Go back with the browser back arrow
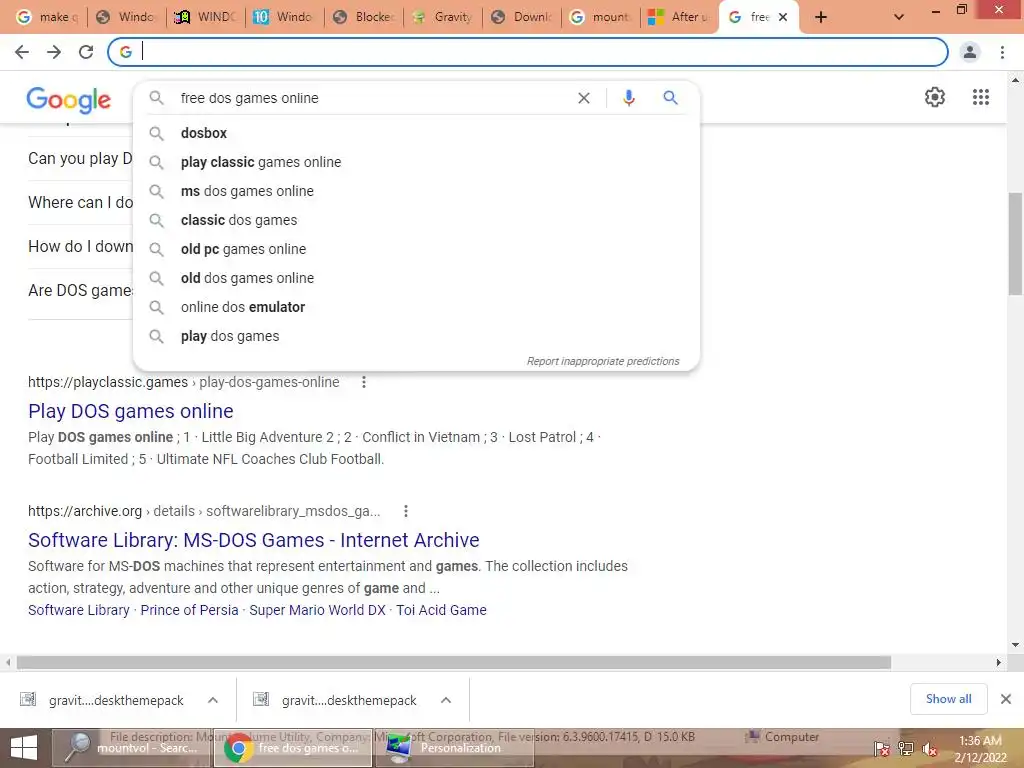The width and height of the screenshot is (1024, 768). click(x=22, y=52)
